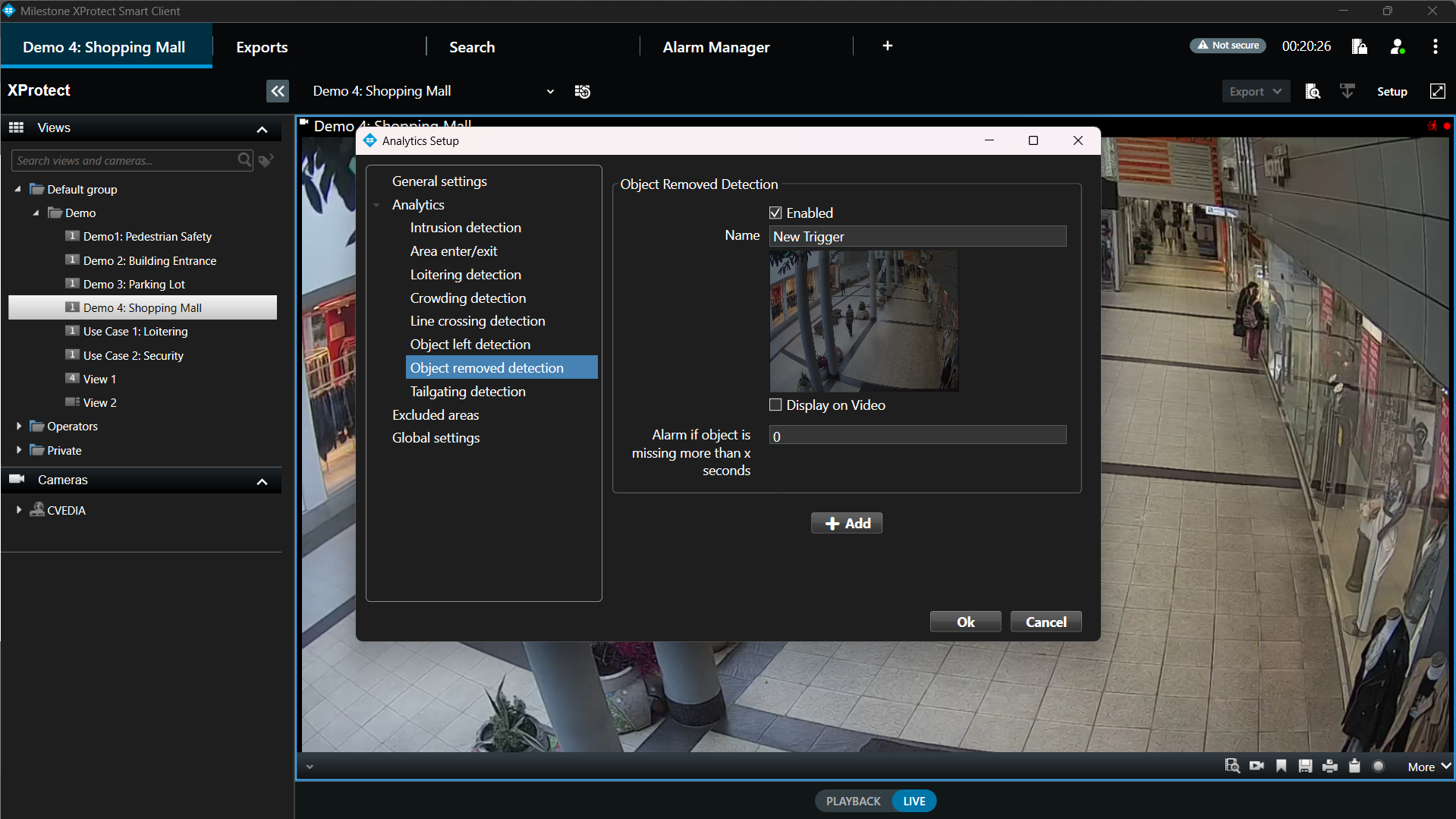Image resolution: width=1456 pixels, height=819 pixels.
Task: Select Line crossing detection
Action: pos(477,321)
